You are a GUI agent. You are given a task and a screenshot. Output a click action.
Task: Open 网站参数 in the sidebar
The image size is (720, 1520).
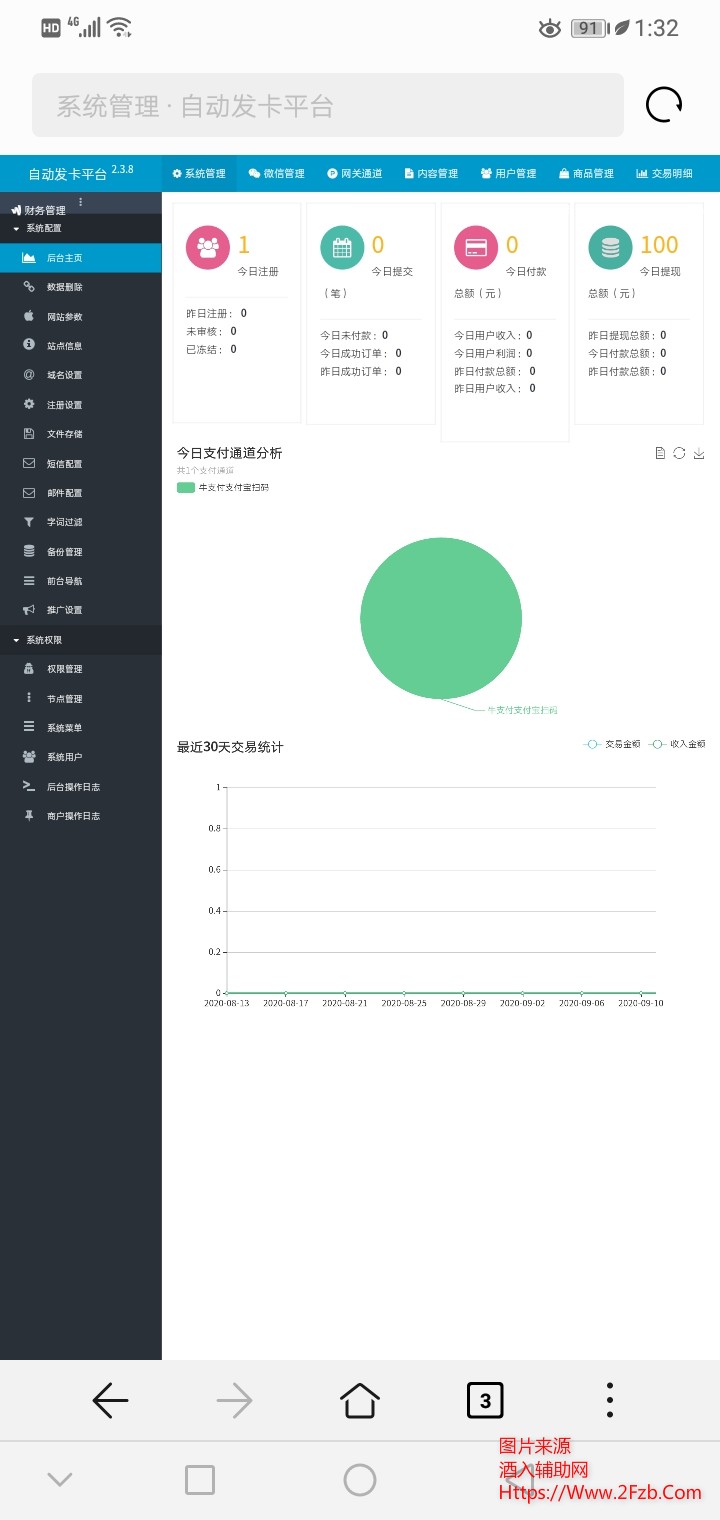64,317
